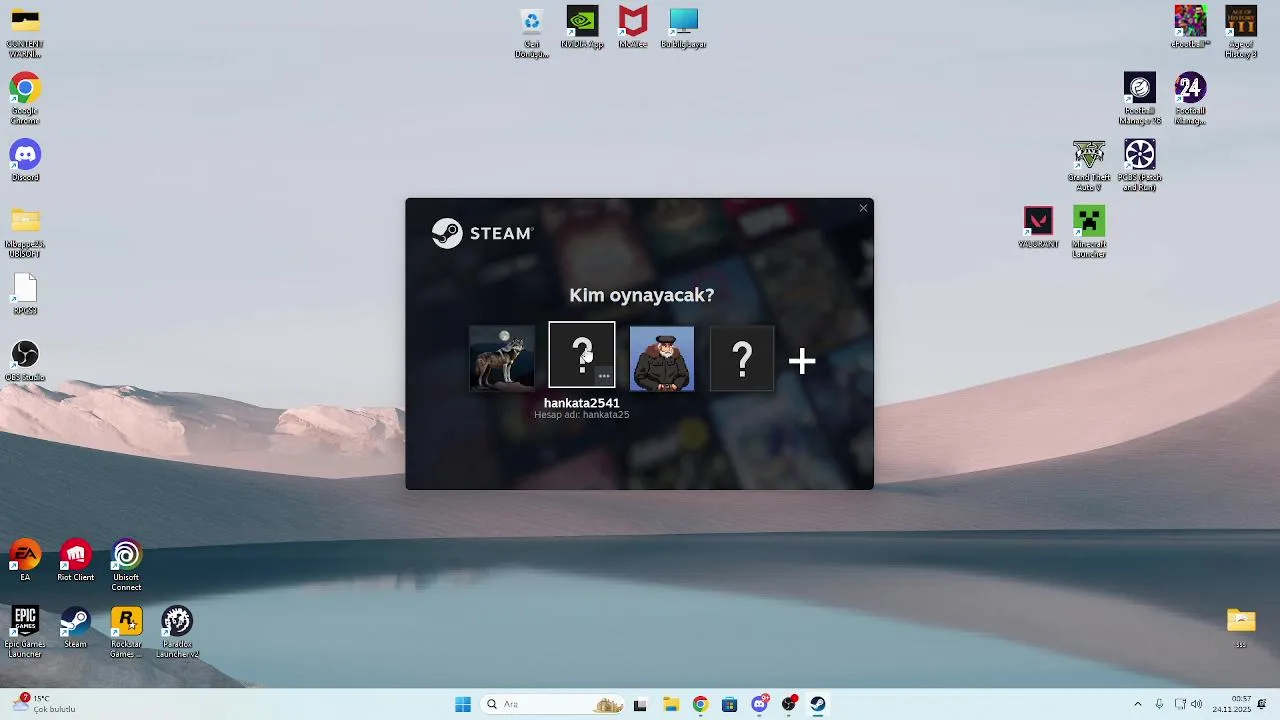Image resolution: width=1280 pixels, height=720 pixels.
Task: Launch eFootball from the desktop
Action: [1190, 27]
